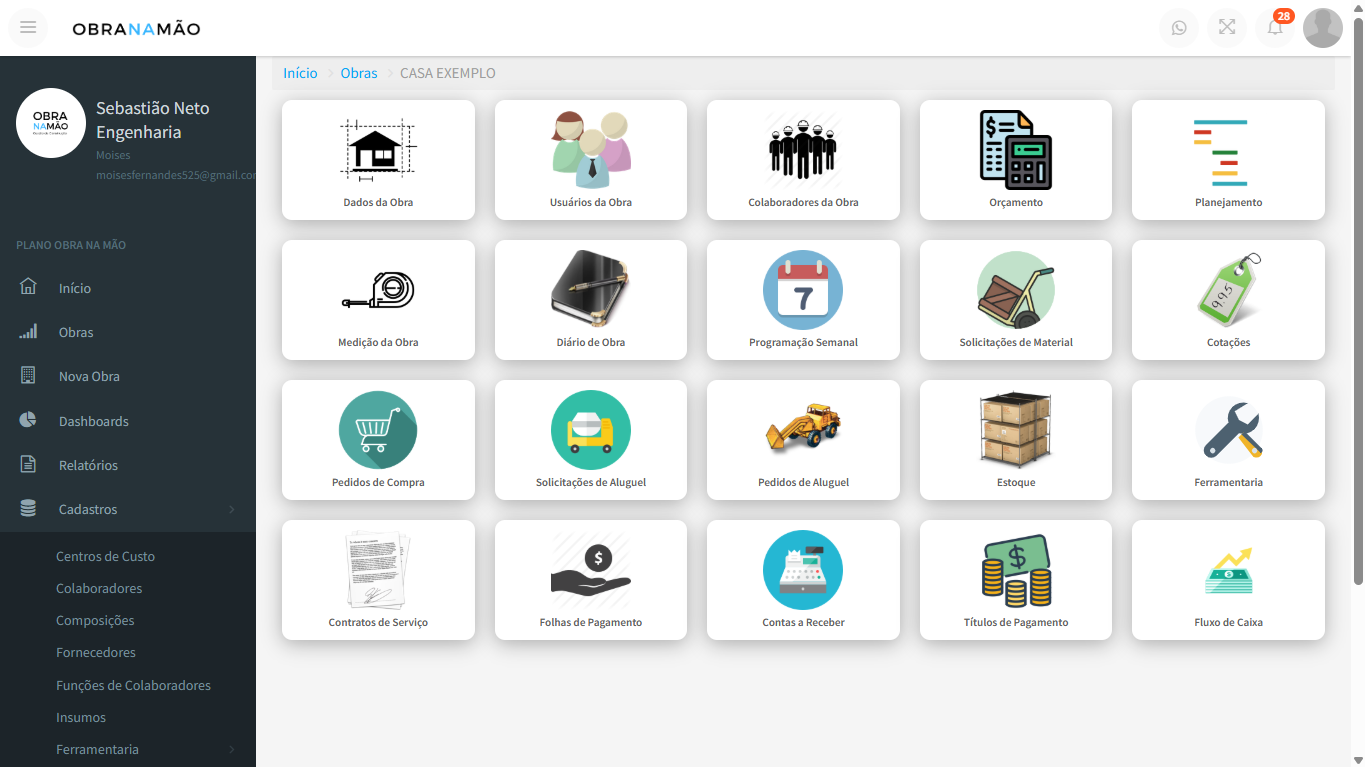This screenshot has height=767, width=1365.
Task: Click the Obras breadcrumb link
Action: pyautogui.click(x=359, y=73)
